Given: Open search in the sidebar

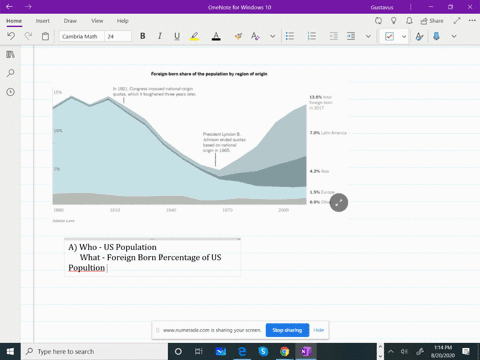Looking at the screenshot, I should pyautogui.click(x=10, y=73).
